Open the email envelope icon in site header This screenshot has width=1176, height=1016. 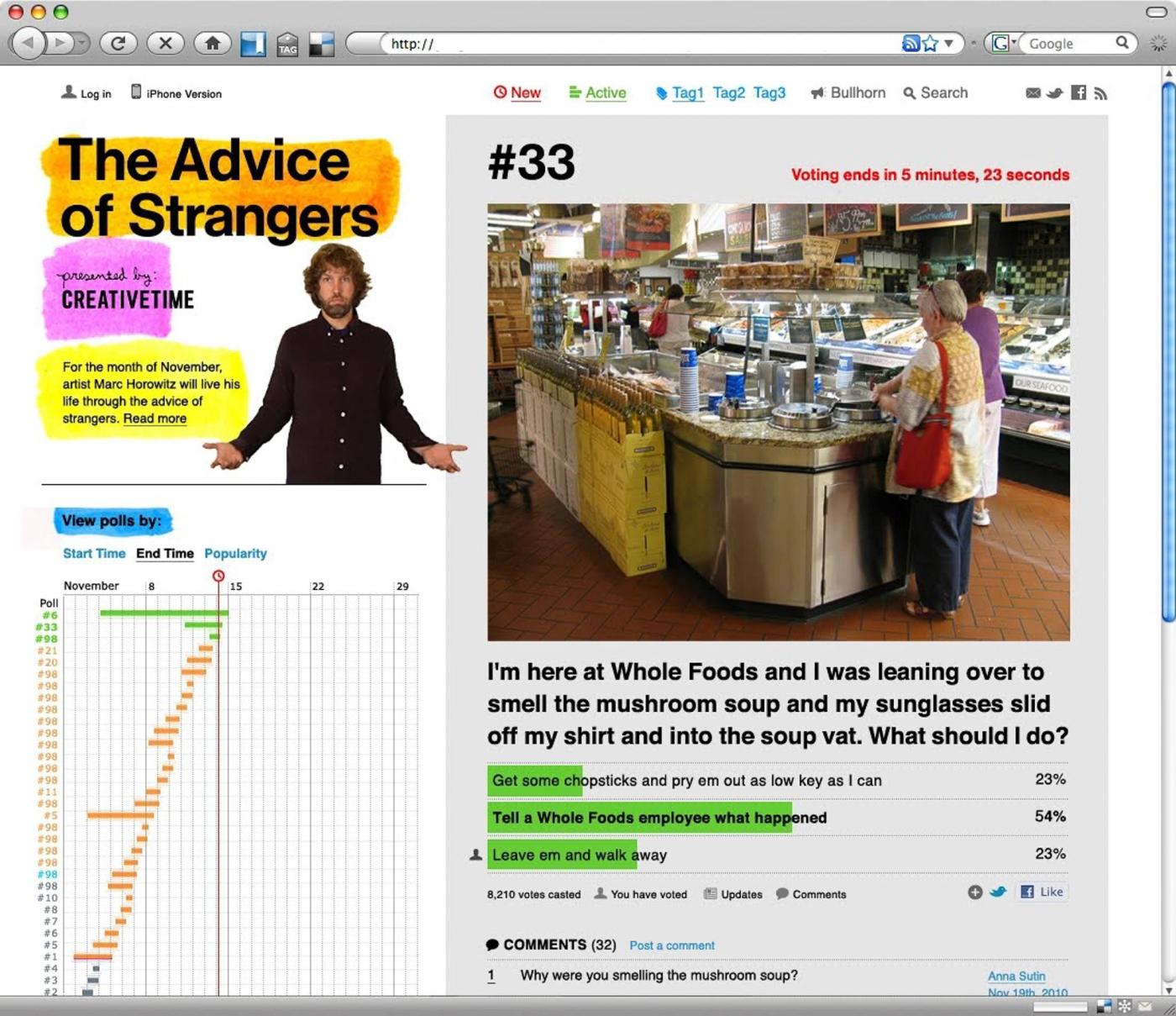pos(1033,92)
